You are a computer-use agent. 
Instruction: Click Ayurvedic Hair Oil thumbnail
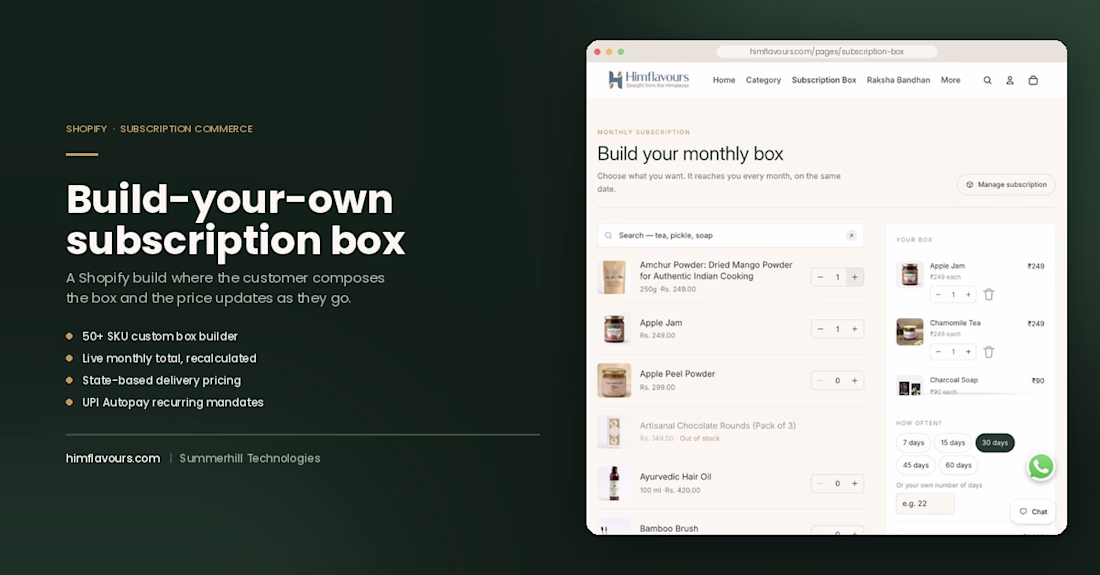614,483
